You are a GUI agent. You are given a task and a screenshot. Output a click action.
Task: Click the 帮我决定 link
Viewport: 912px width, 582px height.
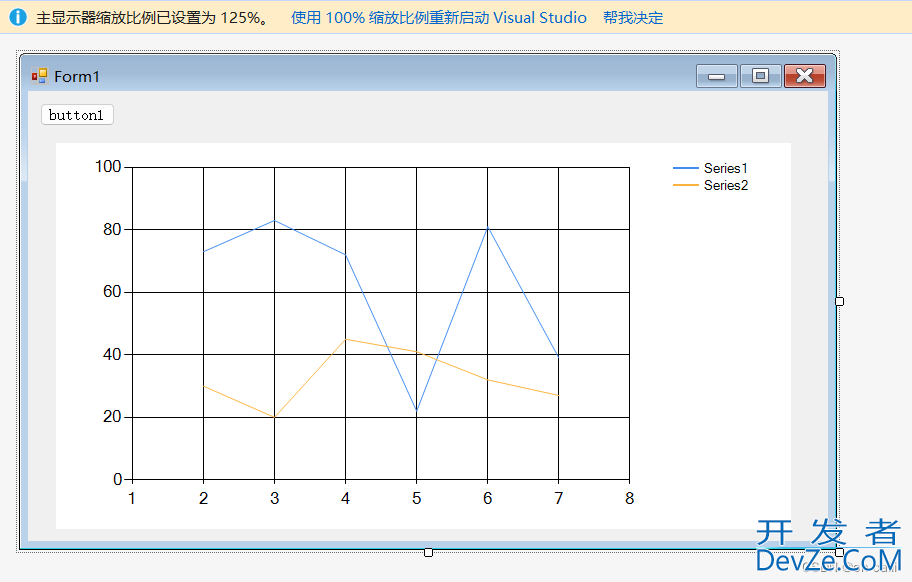[x=633, y=18]
